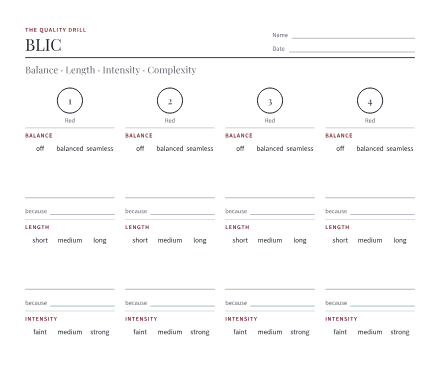Click the numbered circle 4
The width and height of the screenshot is (440, 373).
370,101
